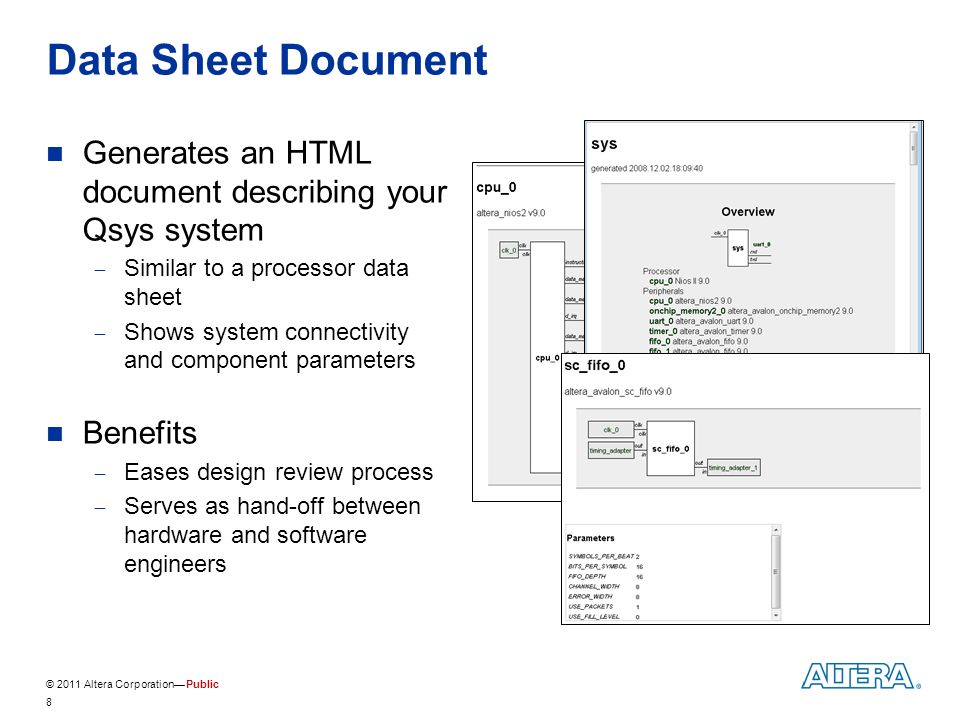
Task: Click the Eases design review process bullet
Action: coord(279,472)
